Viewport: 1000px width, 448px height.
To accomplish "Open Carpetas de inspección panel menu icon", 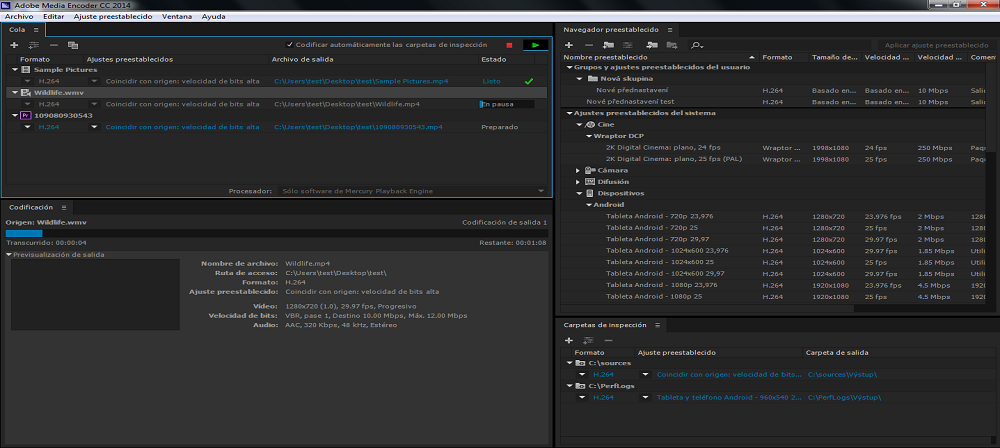I will pos(658,325).
